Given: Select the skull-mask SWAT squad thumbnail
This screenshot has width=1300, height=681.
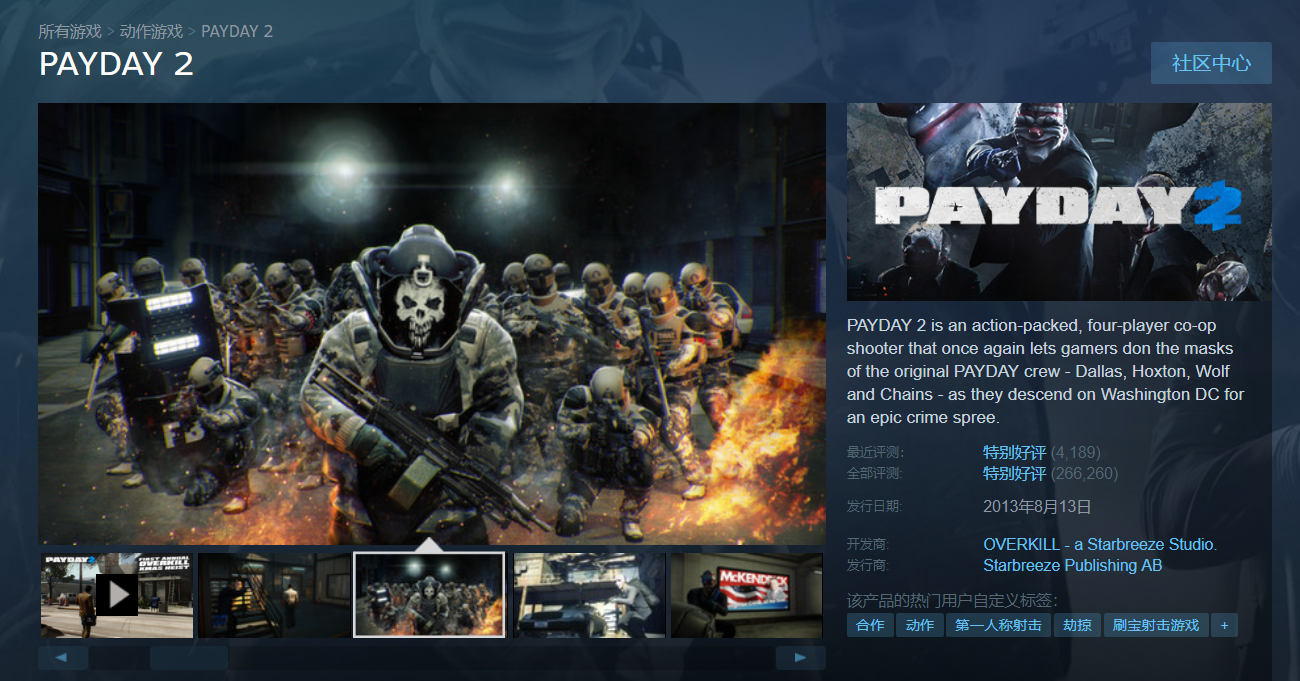Looking at the screenshot, I should coord(430,594).
